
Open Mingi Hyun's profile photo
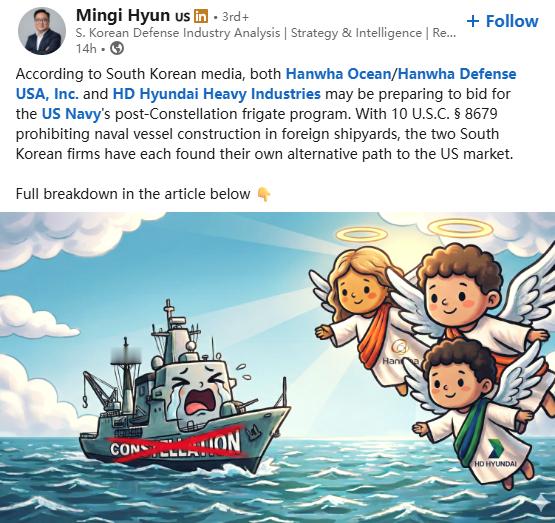click(x=42, y=31)
